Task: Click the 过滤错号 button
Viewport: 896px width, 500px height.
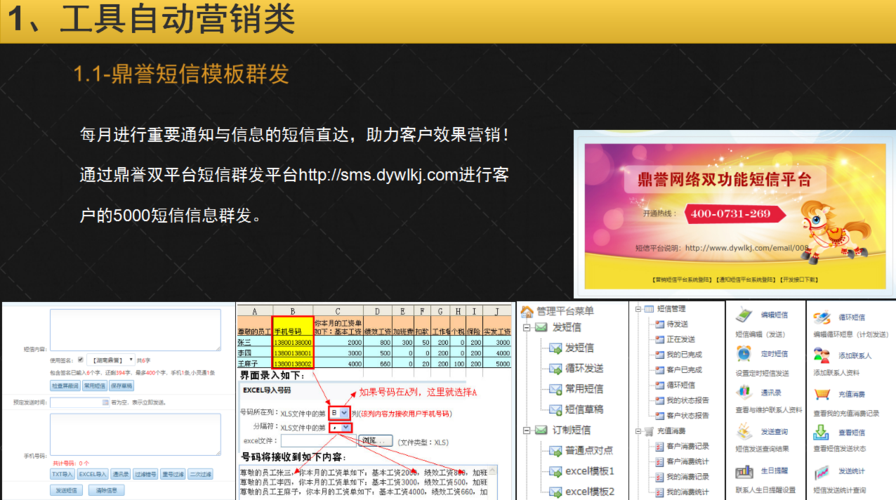Action: 146,474
